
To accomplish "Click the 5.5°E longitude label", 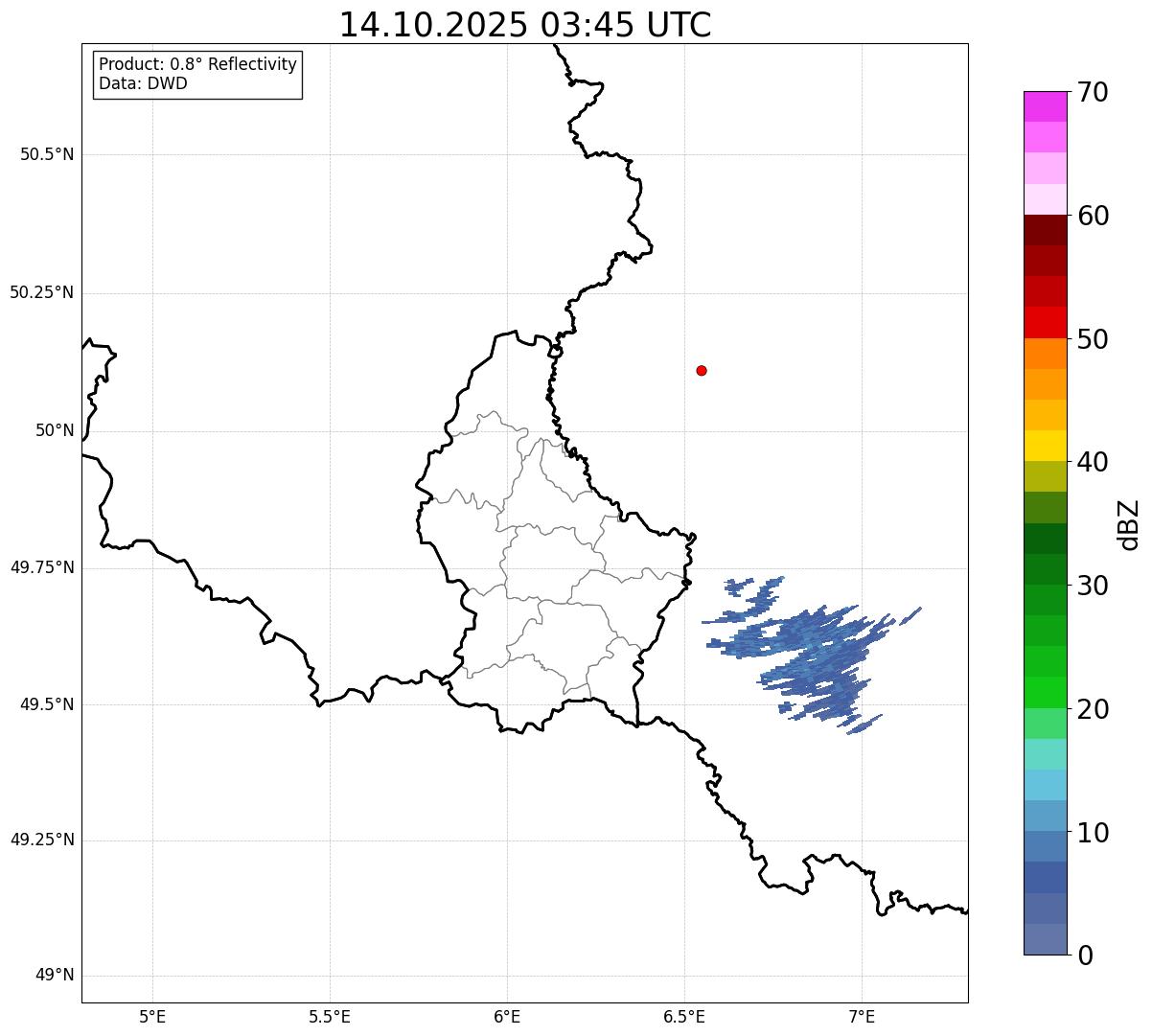I will coord(330,1016).
